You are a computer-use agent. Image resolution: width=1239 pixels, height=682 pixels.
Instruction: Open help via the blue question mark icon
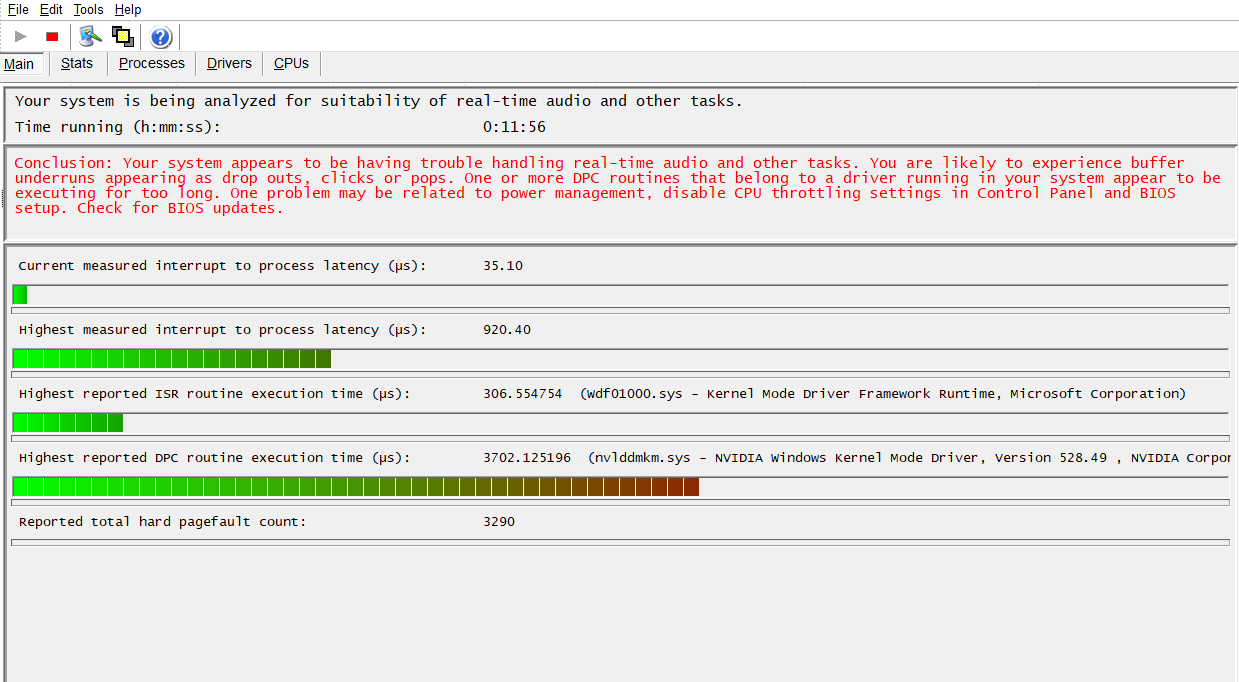click(161, 37)
